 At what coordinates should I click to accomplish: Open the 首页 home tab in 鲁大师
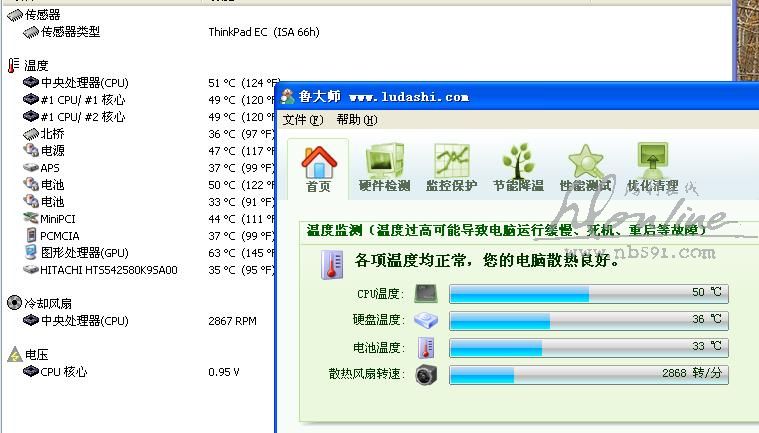(x=319, y=169)
